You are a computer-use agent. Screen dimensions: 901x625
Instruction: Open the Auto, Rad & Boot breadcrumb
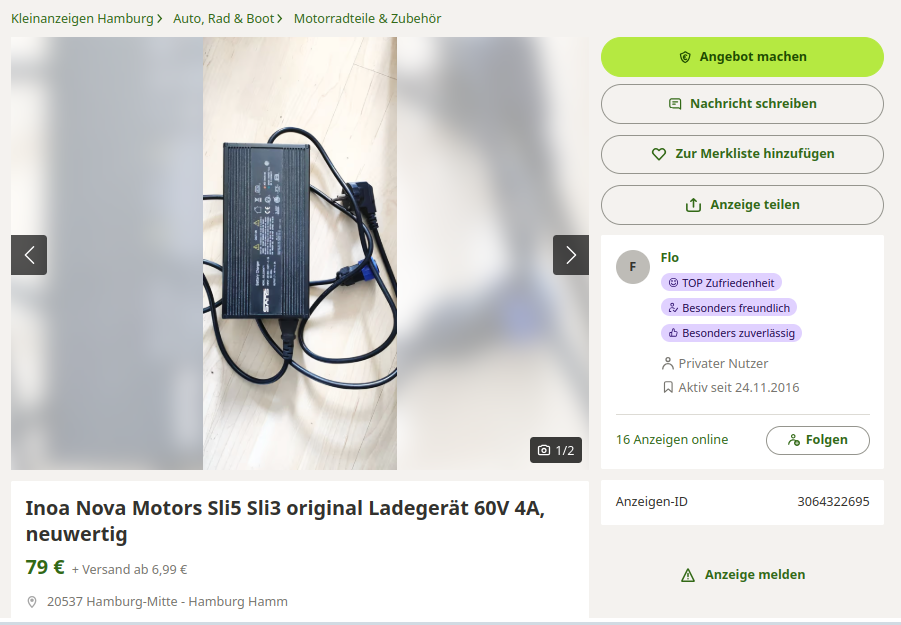click(224, 18)
